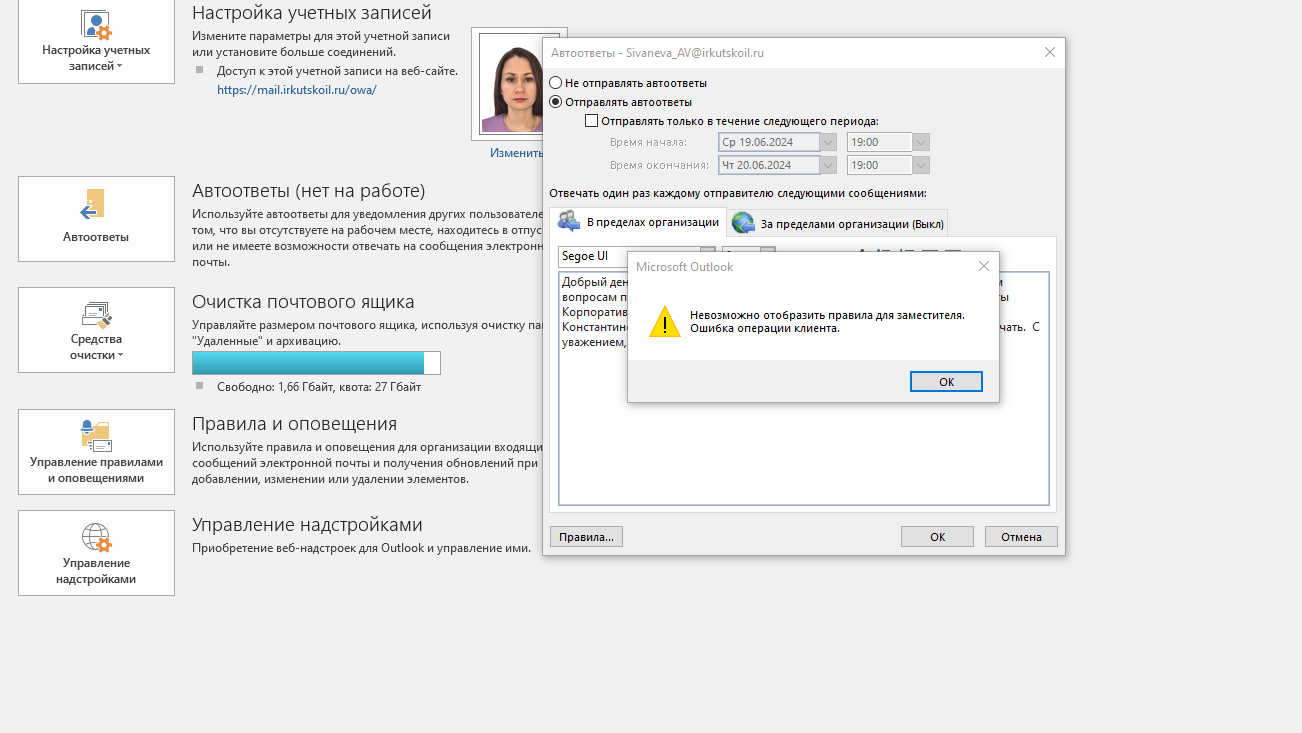Click OK at bottom of Автоответы dialog

937,537
